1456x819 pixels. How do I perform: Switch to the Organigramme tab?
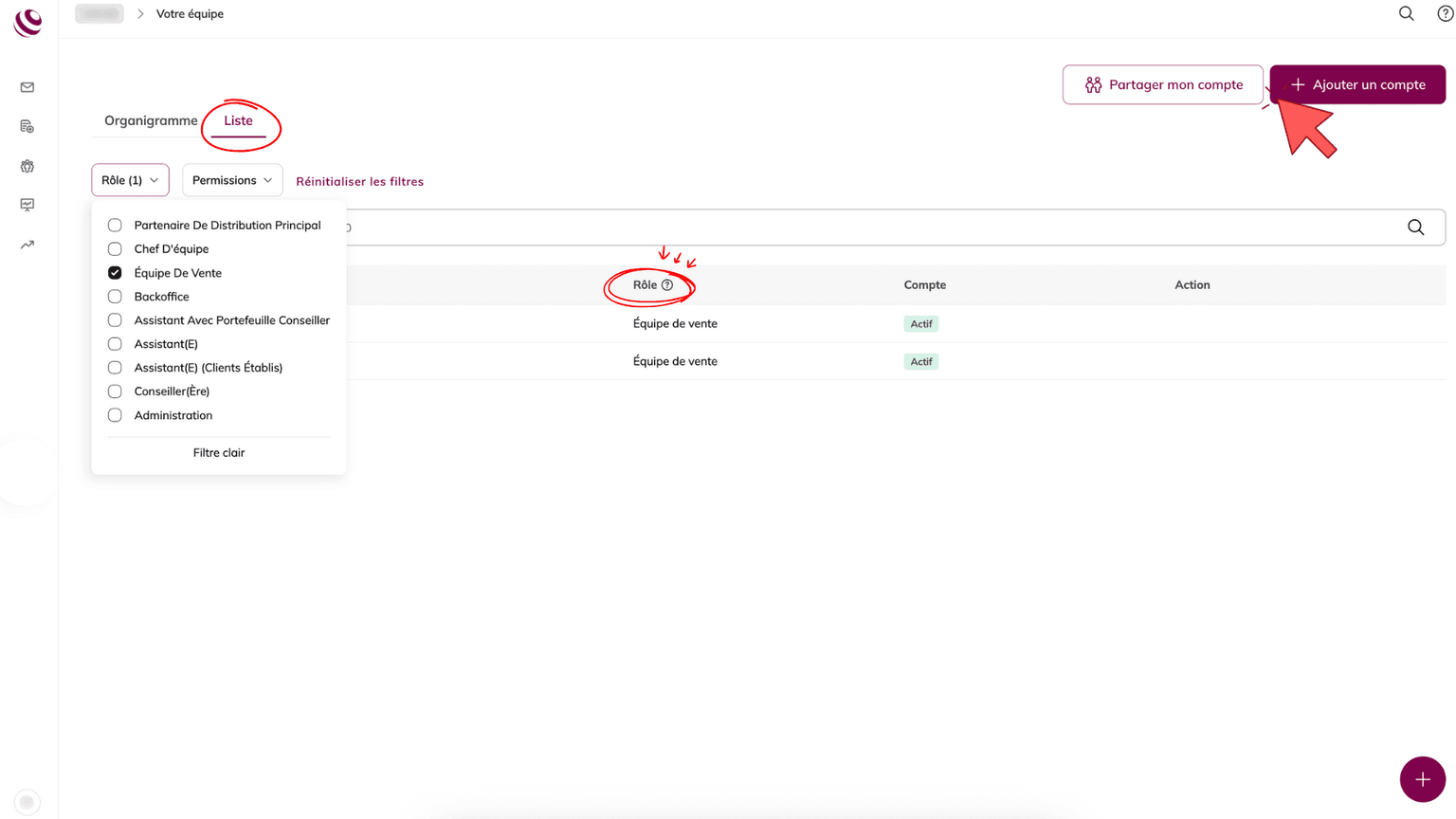tap(151, 120)
